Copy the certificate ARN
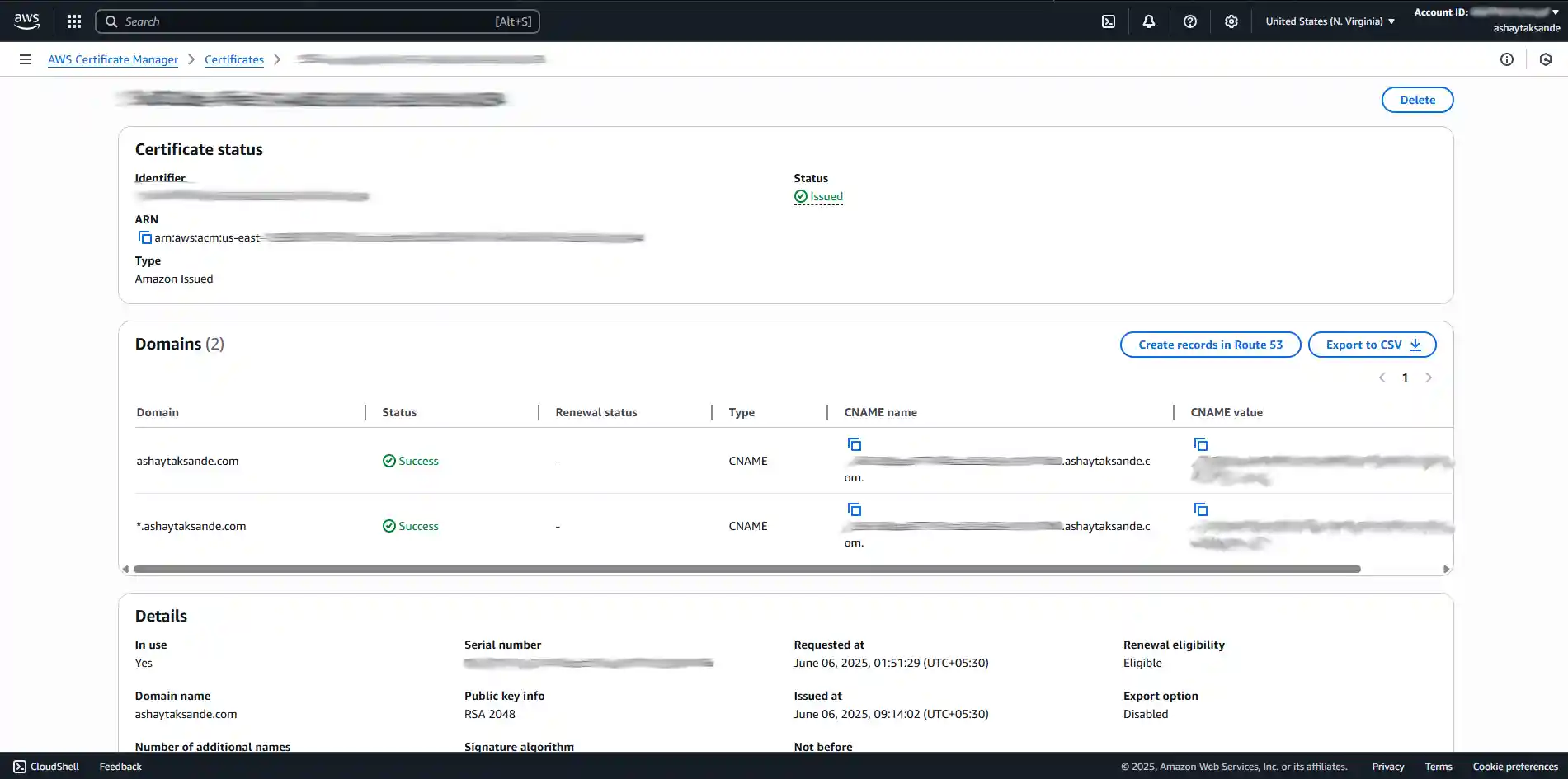 click(144, 237)
